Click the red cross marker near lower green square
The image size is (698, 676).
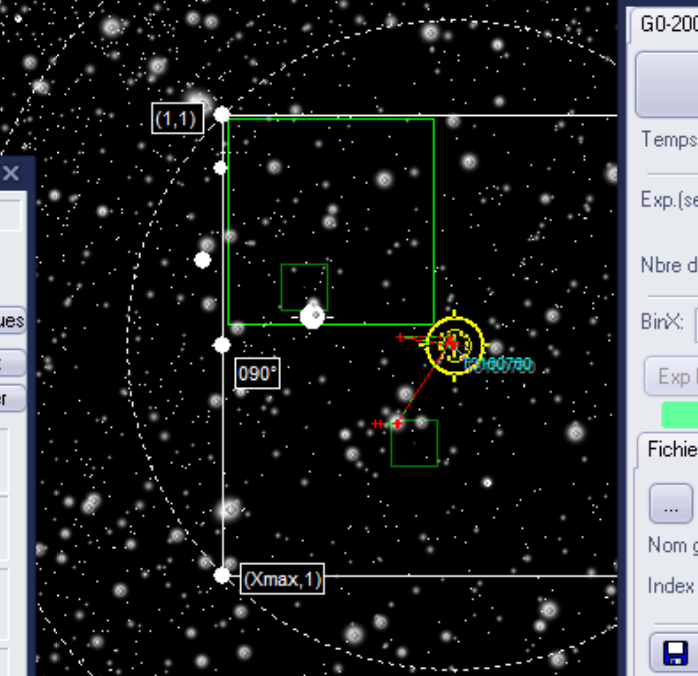tap(397, 424)
